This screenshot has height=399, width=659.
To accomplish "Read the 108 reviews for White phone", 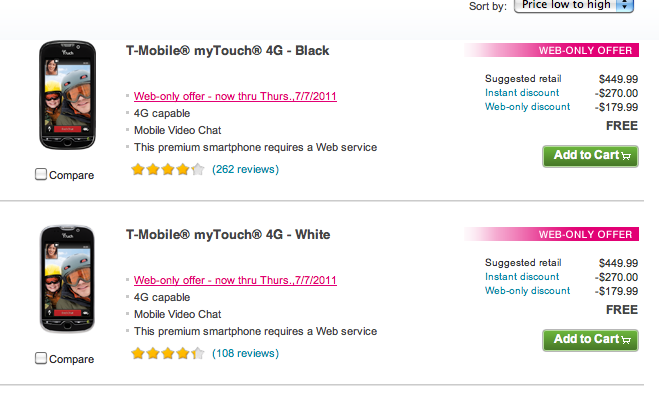I will [x=245, y=354].
